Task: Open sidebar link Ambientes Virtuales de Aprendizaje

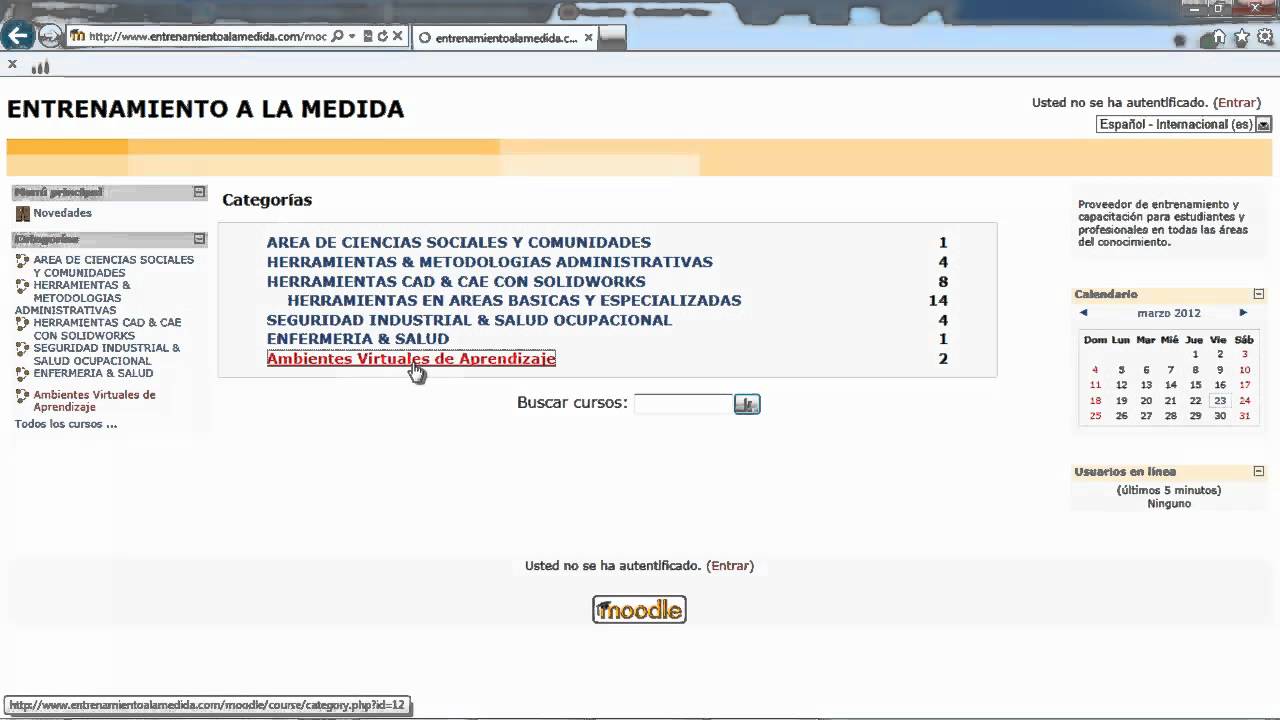Action: 94,401
